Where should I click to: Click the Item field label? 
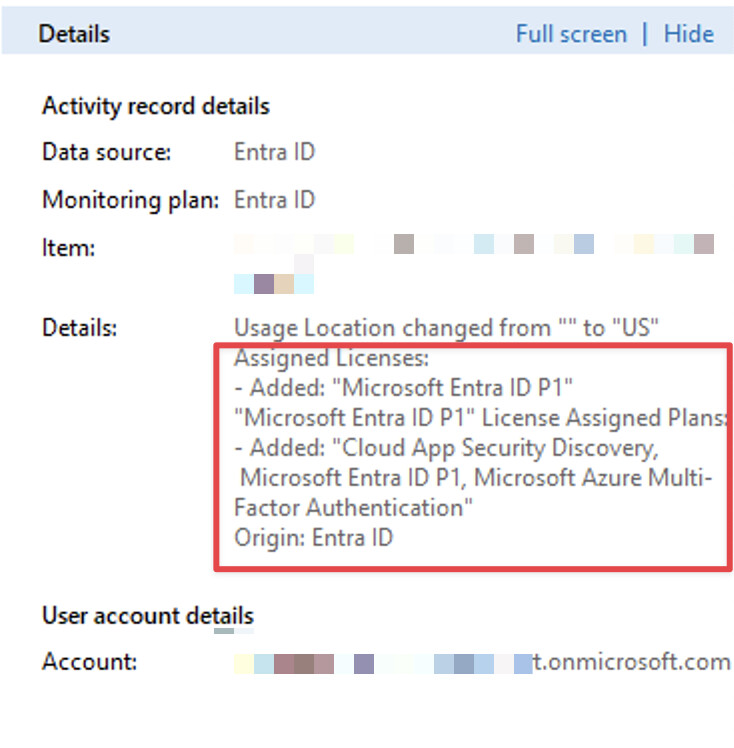(68, 248)
